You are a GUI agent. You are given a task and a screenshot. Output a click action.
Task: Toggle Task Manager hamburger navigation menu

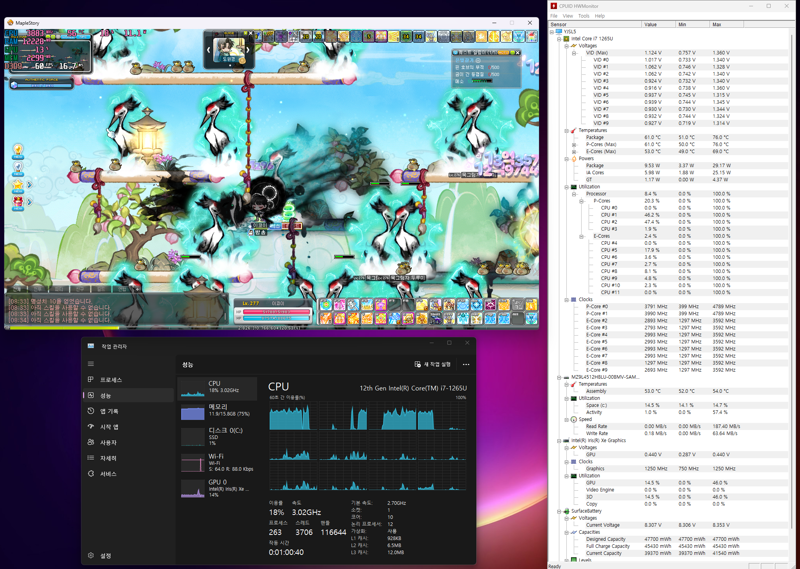(91, 364)
